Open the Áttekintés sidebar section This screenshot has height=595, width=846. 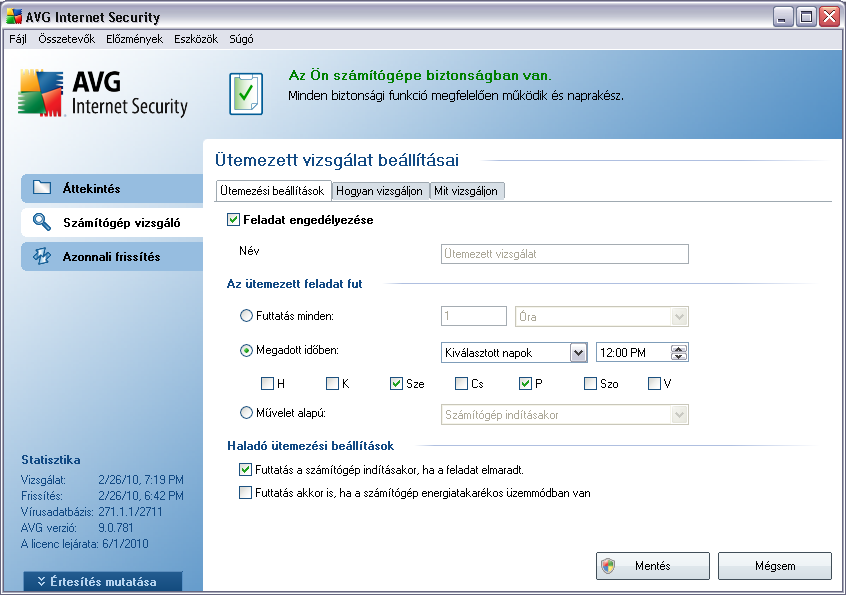tap(112, 188)
